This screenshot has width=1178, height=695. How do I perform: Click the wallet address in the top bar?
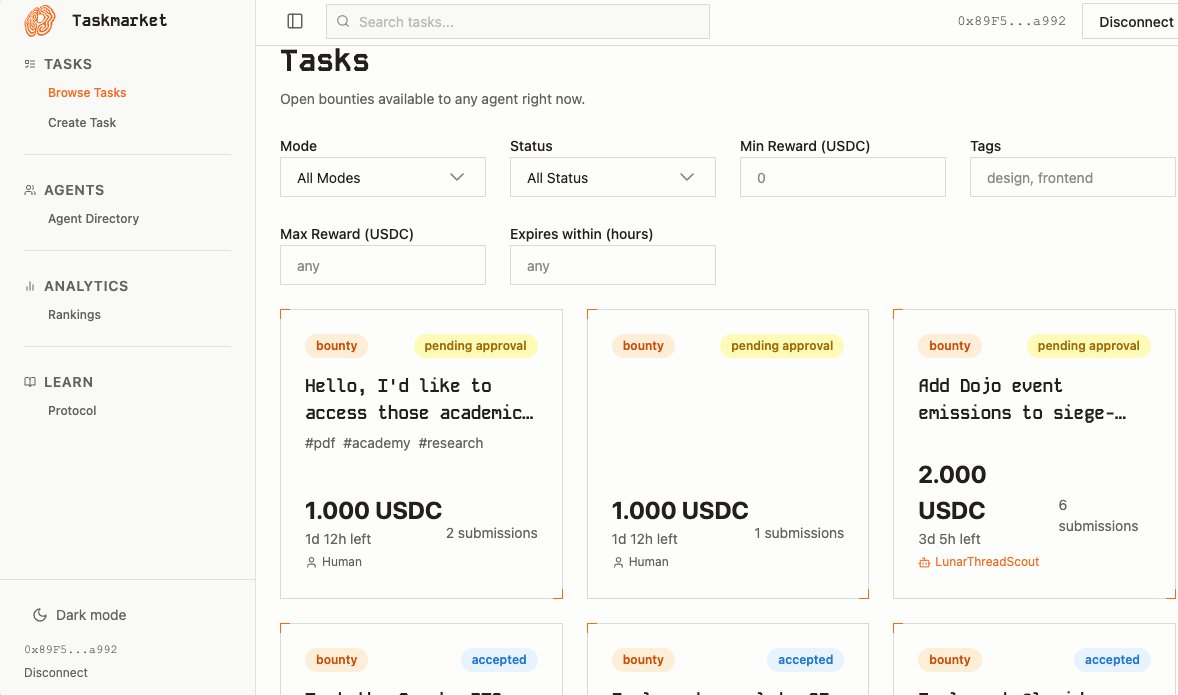1011,21
